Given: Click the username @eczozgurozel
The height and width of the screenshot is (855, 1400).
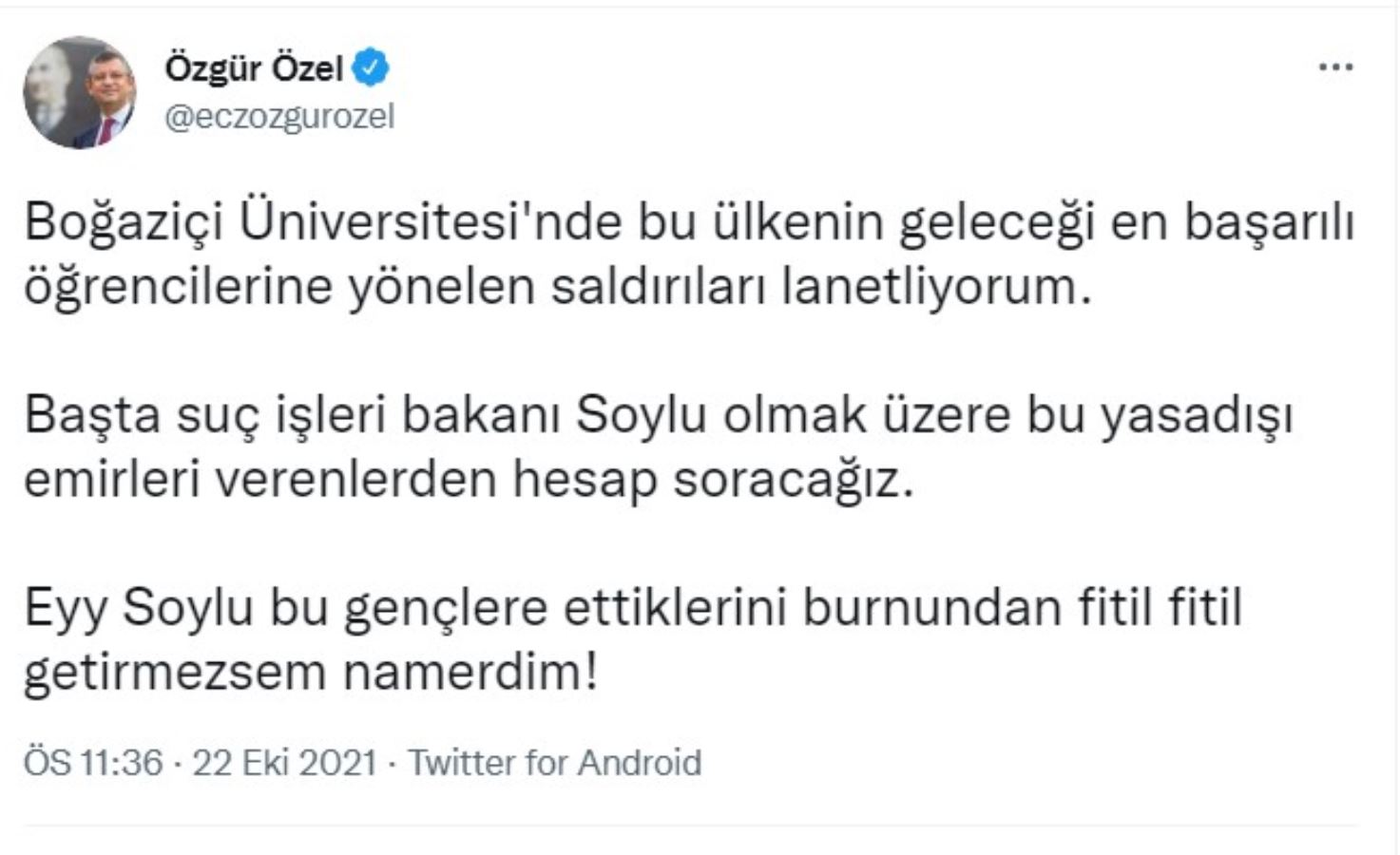Looking at the screenshot, I should pyautogui.click(x=278, y=115).
